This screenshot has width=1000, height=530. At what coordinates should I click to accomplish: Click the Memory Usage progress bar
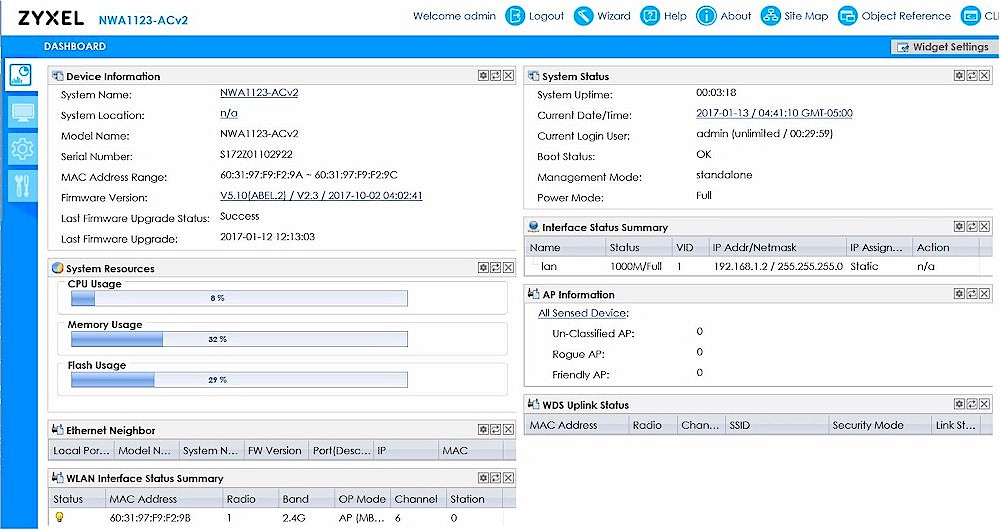(x=239, y=339)
